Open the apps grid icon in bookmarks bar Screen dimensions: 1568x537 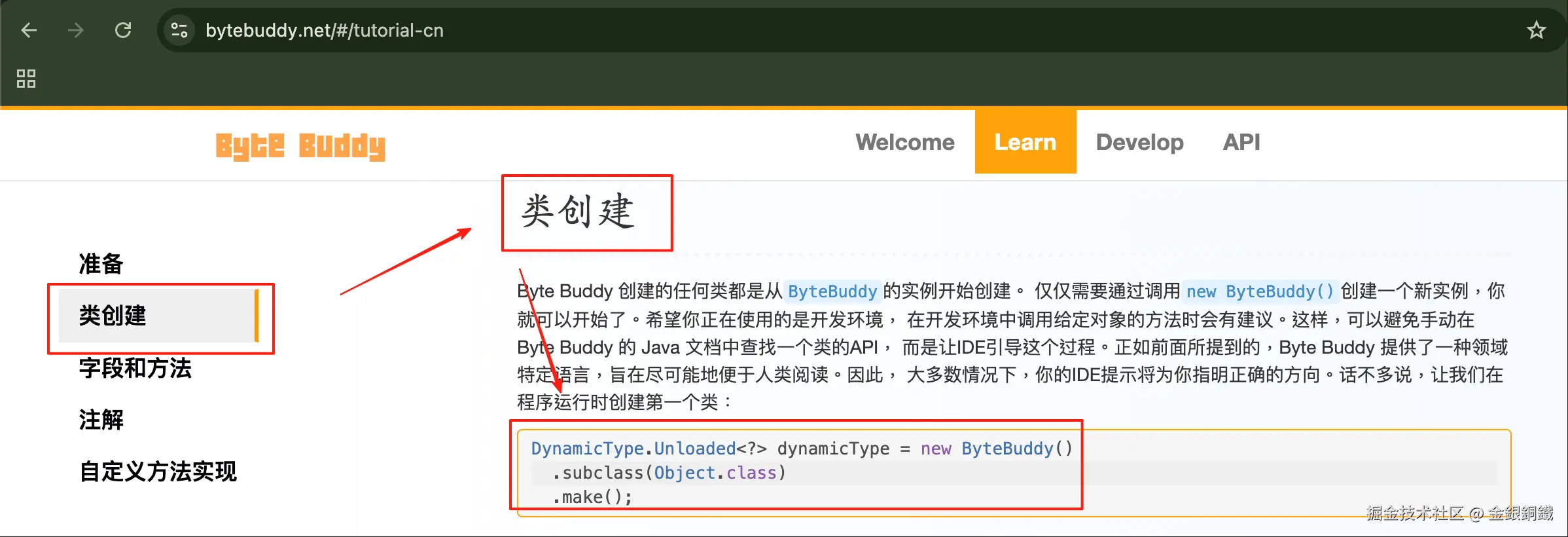pyautogui.click(x=26, y=79)
